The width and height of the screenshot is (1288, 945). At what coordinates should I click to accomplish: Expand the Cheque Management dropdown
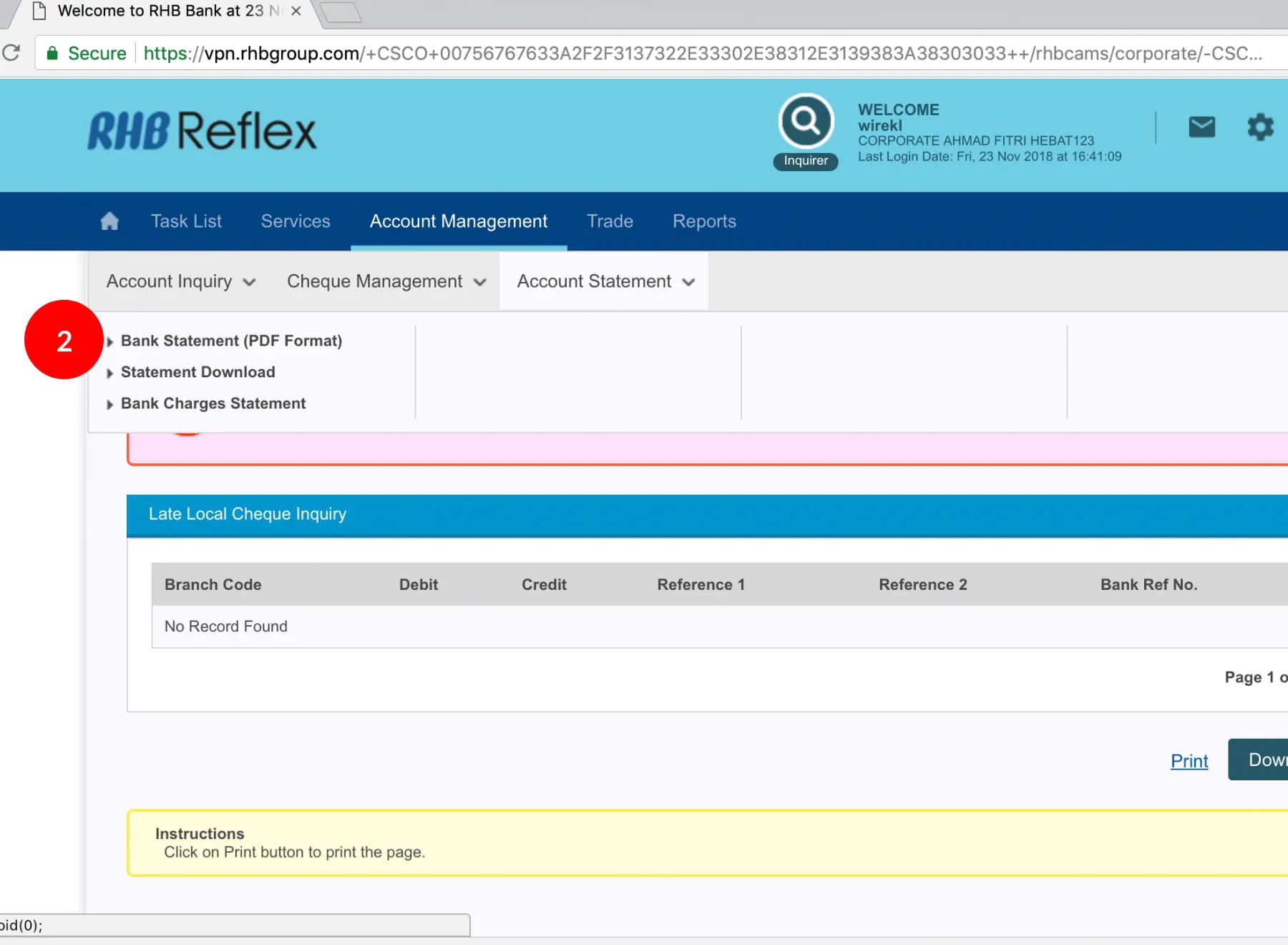point(386,281)
